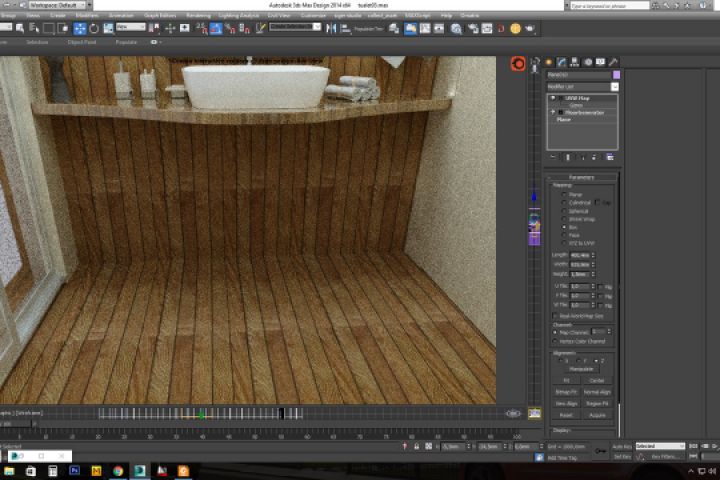Click the Manipulate button
The image size is (720, 480).
581,369
